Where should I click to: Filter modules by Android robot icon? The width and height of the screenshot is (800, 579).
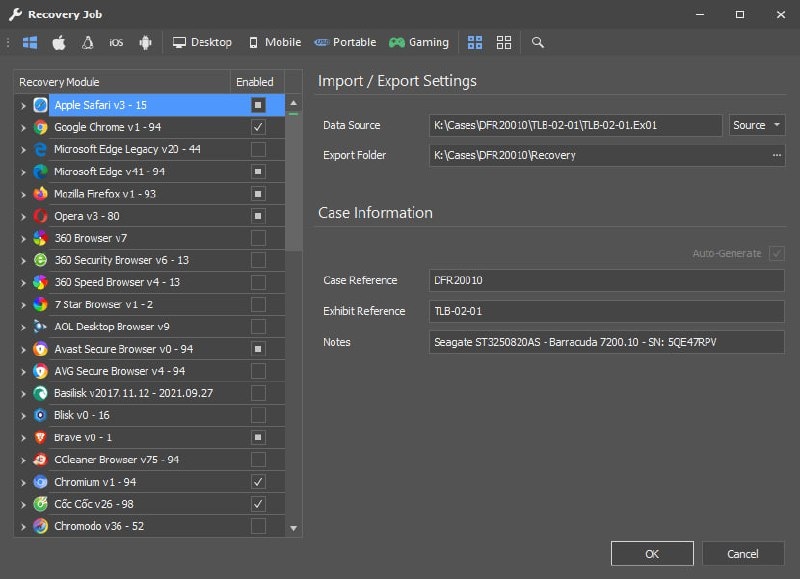145,42
